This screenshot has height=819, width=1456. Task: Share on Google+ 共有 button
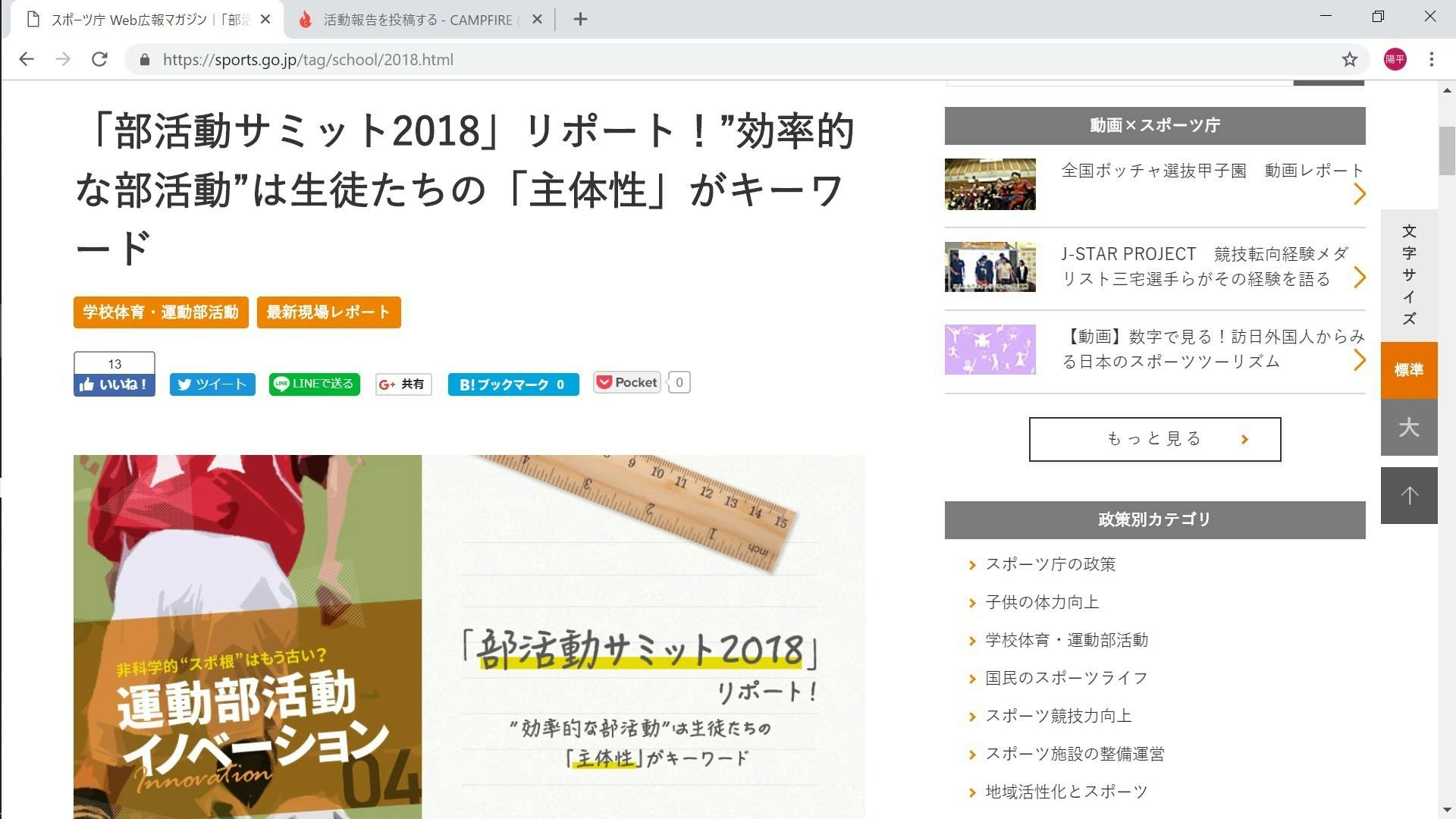403,384
